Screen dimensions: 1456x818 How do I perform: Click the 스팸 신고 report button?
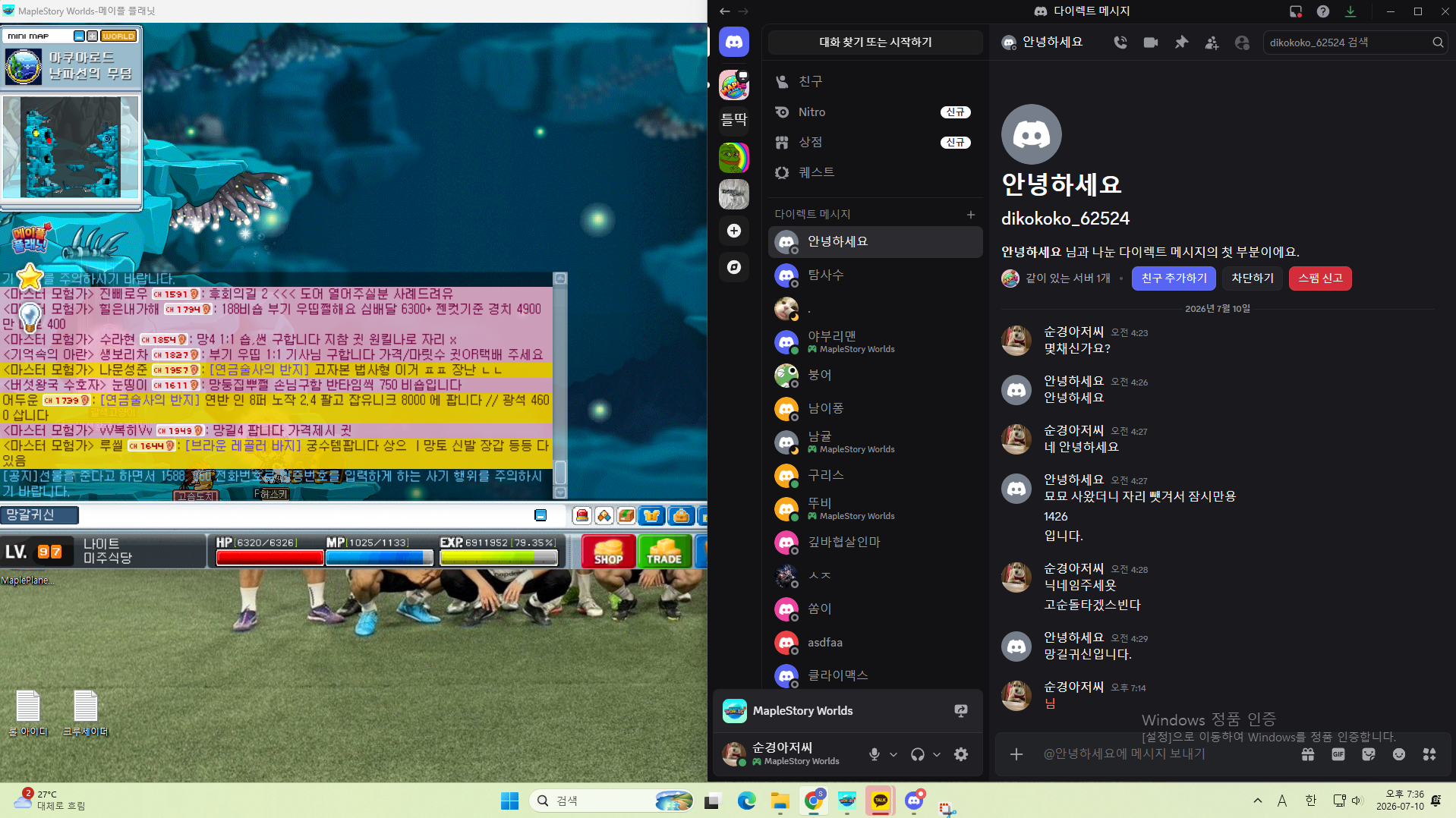(x=1320, y=278)
